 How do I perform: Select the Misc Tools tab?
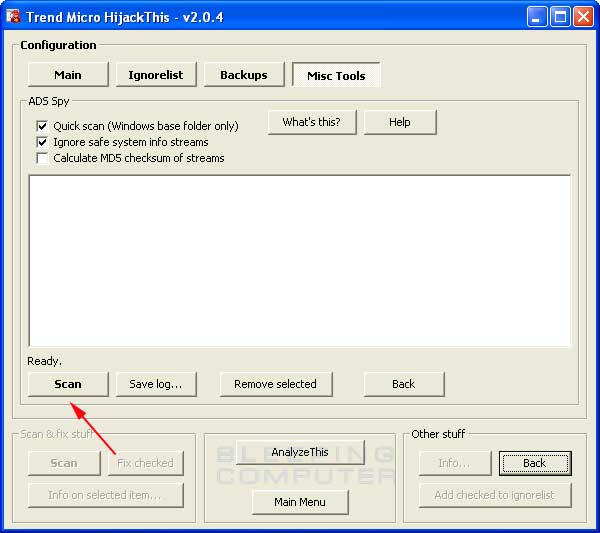[336, 75]
